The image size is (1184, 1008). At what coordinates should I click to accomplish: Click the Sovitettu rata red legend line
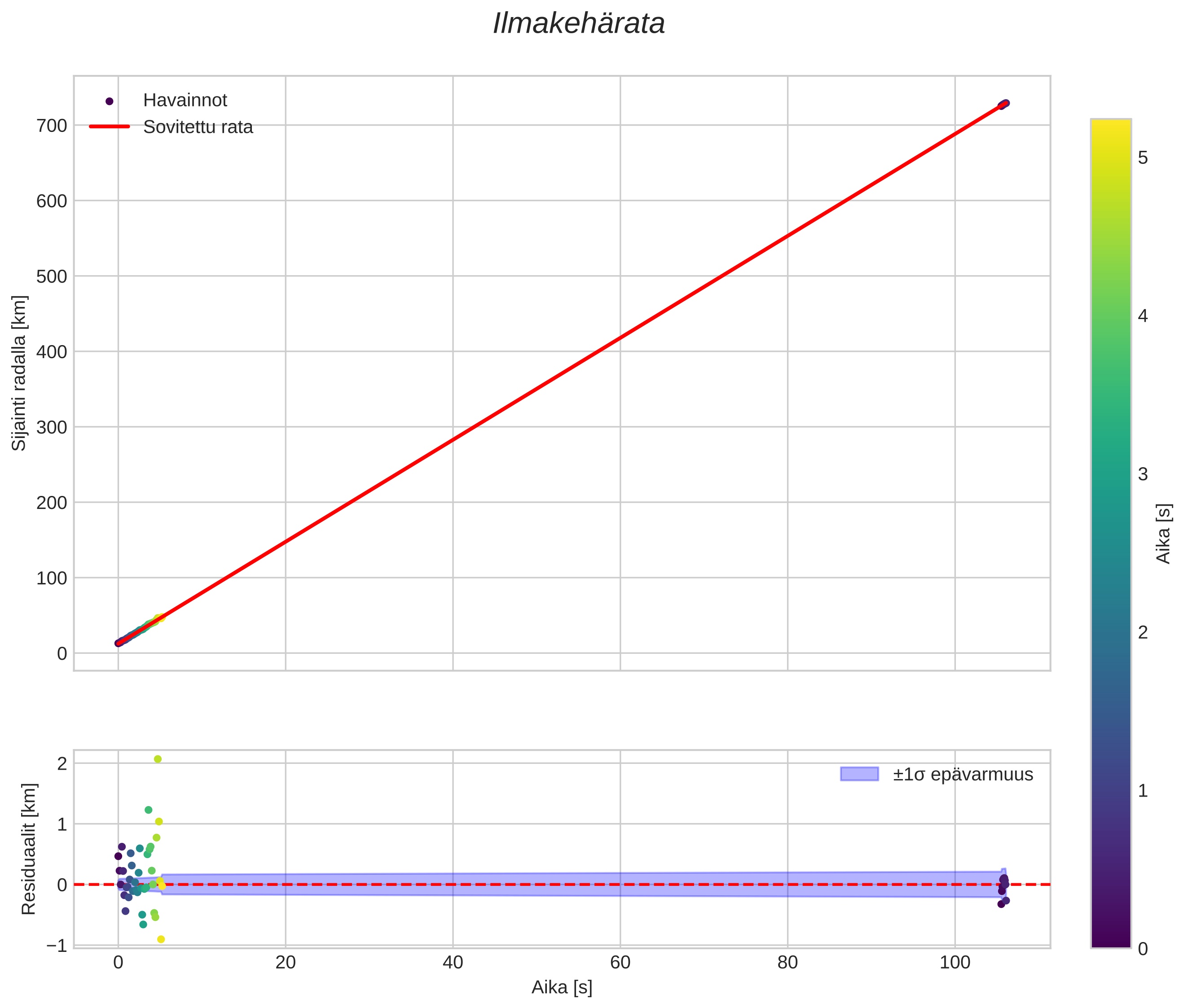click(x=110, y=127)
